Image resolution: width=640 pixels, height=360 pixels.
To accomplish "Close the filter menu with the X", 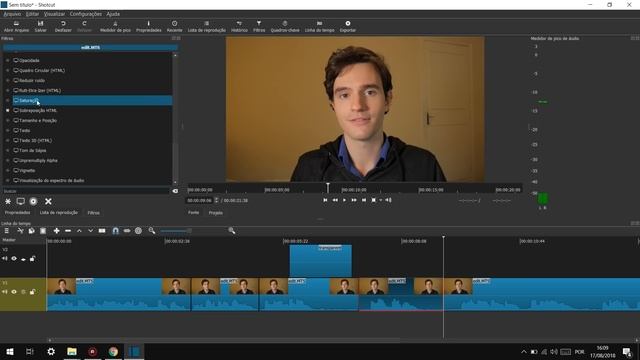I will [x=48, y=201].
